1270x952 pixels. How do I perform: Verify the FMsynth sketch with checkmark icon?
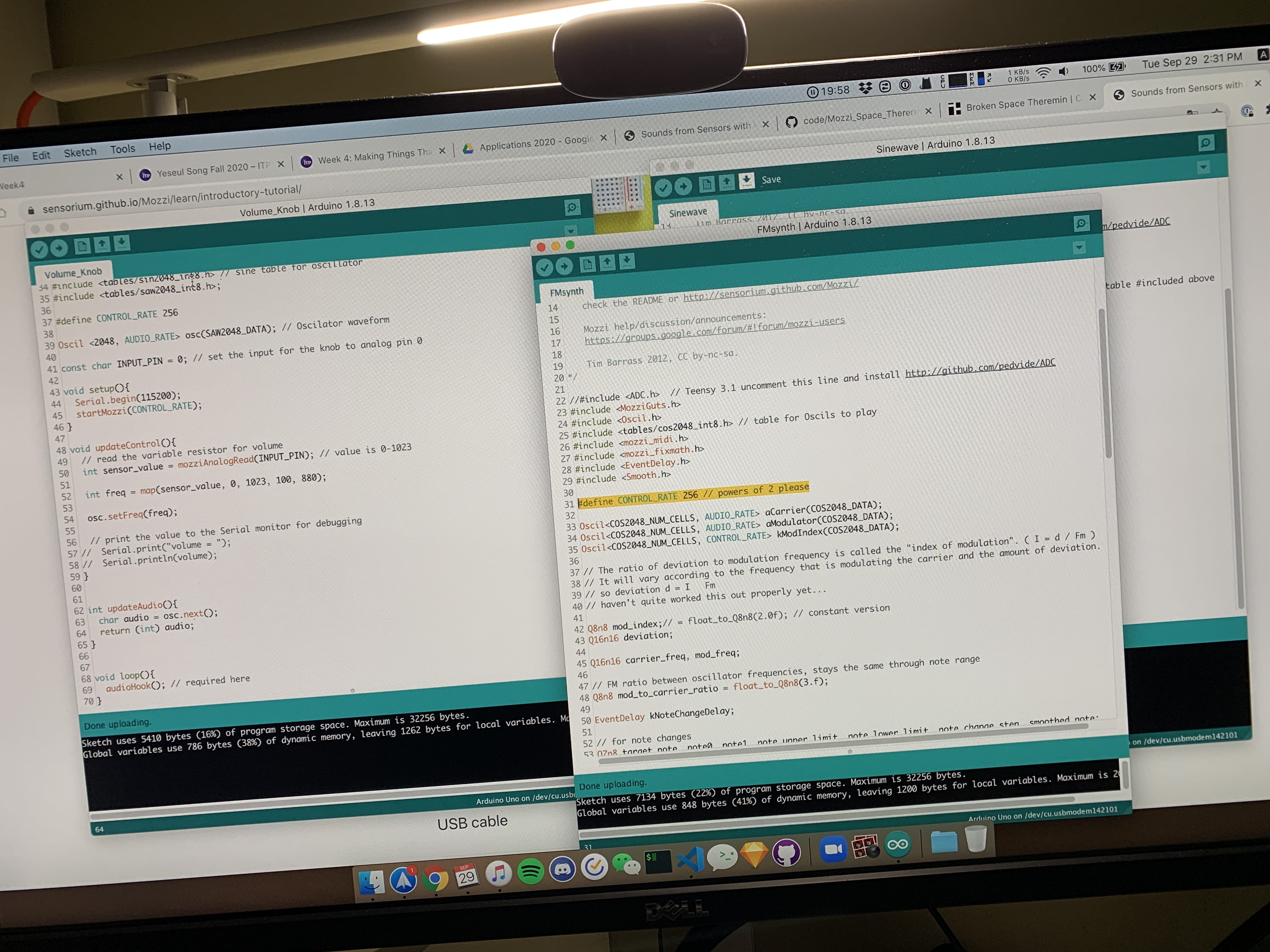pos(544,267)
